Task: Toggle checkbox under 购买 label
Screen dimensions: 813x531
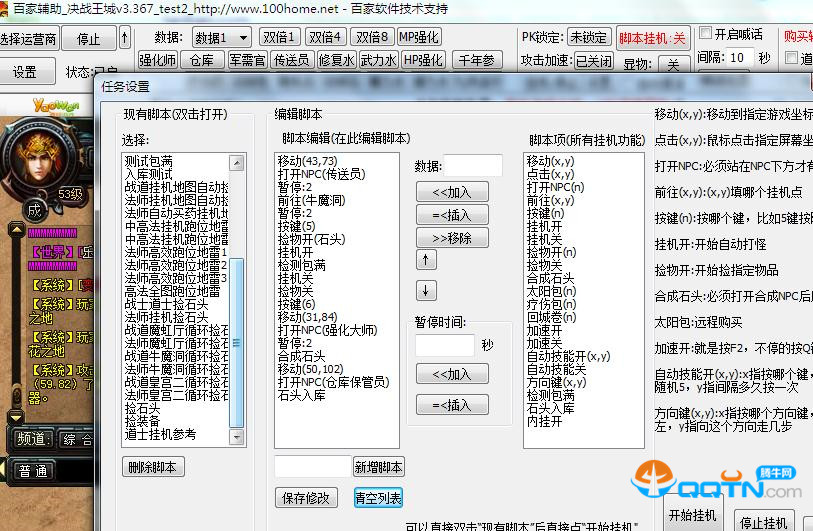Action: (x=791, y=58)
